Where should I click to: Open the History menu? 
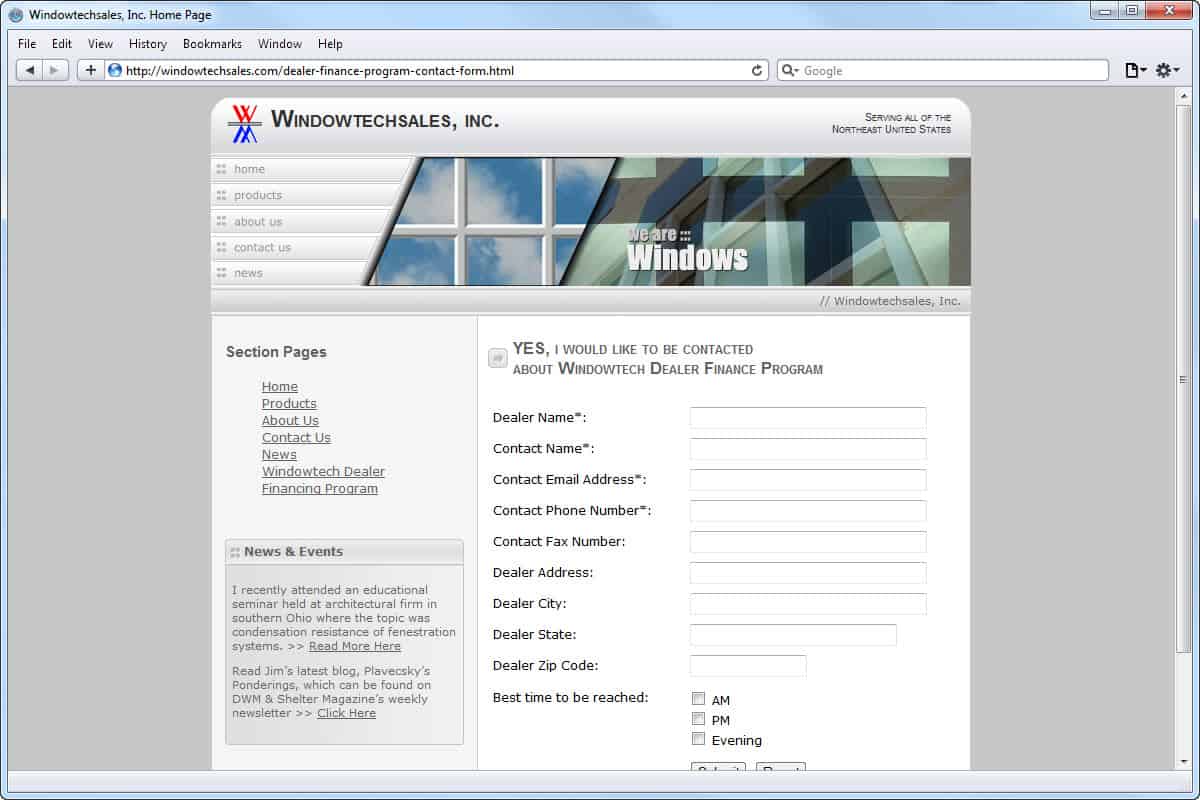(148, 44)
